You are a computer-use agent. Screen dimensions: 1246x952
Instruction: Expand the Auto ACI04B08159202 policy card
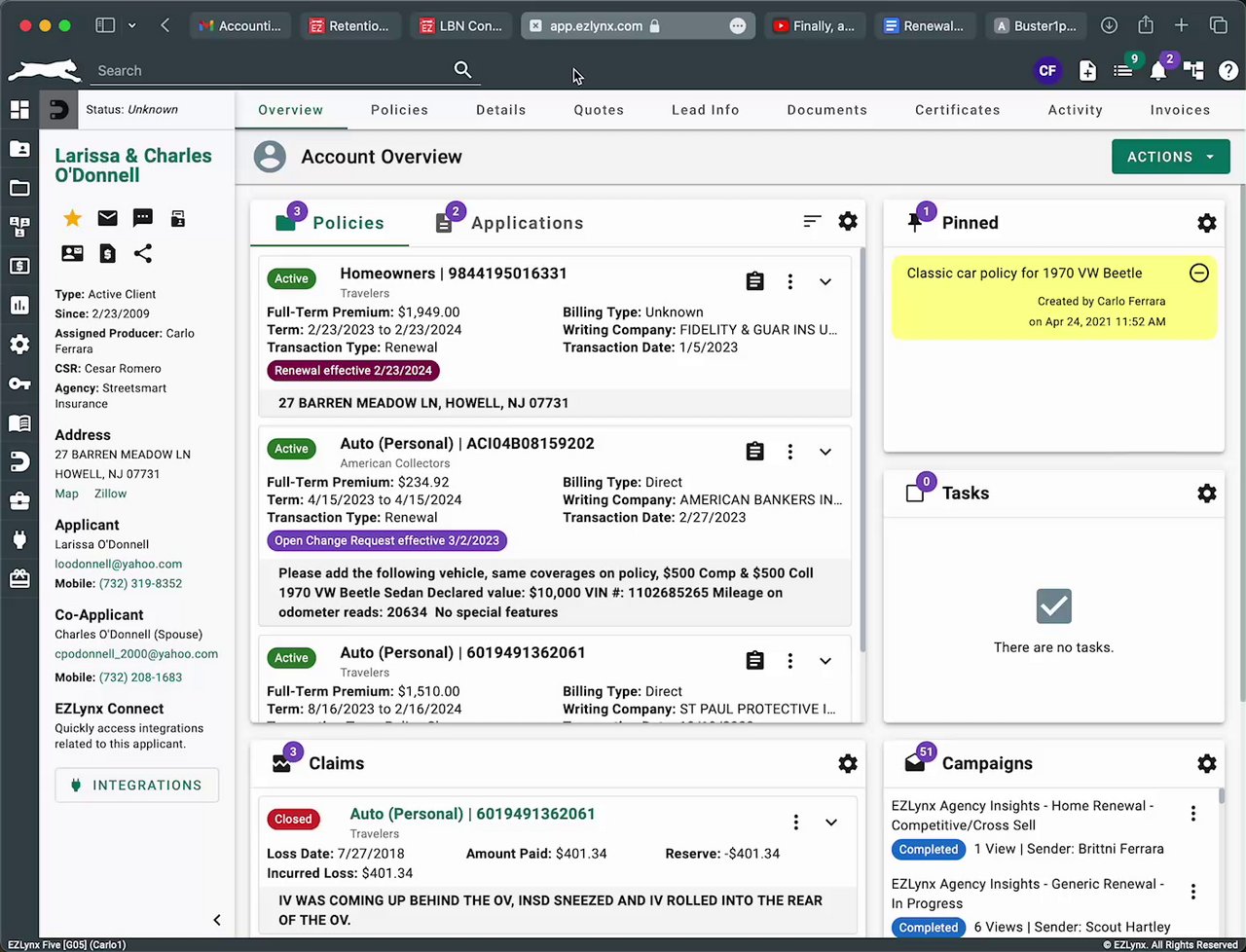coord(825,452)
